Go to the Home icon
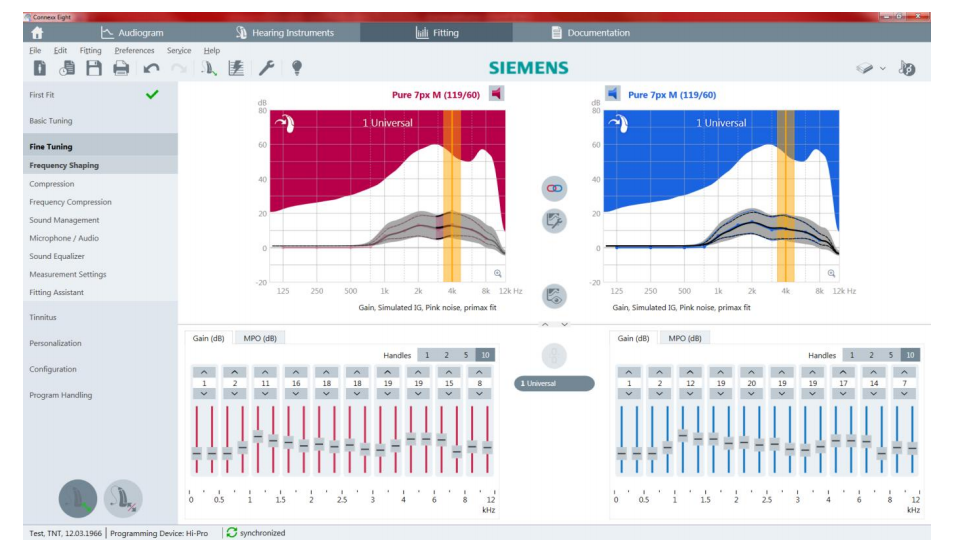This screenshot has width=973, height=553. tap(37, 33)
